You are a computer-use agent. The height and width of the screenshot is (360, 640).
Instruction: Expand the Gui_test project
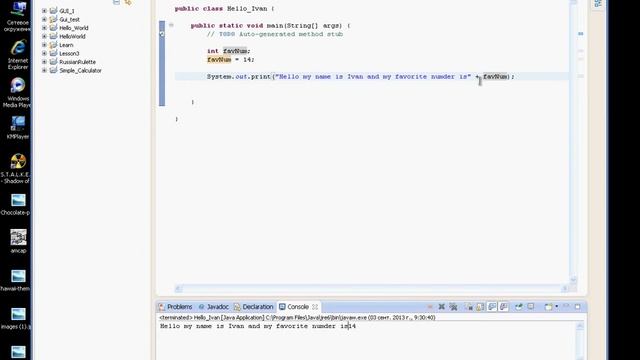44,19
